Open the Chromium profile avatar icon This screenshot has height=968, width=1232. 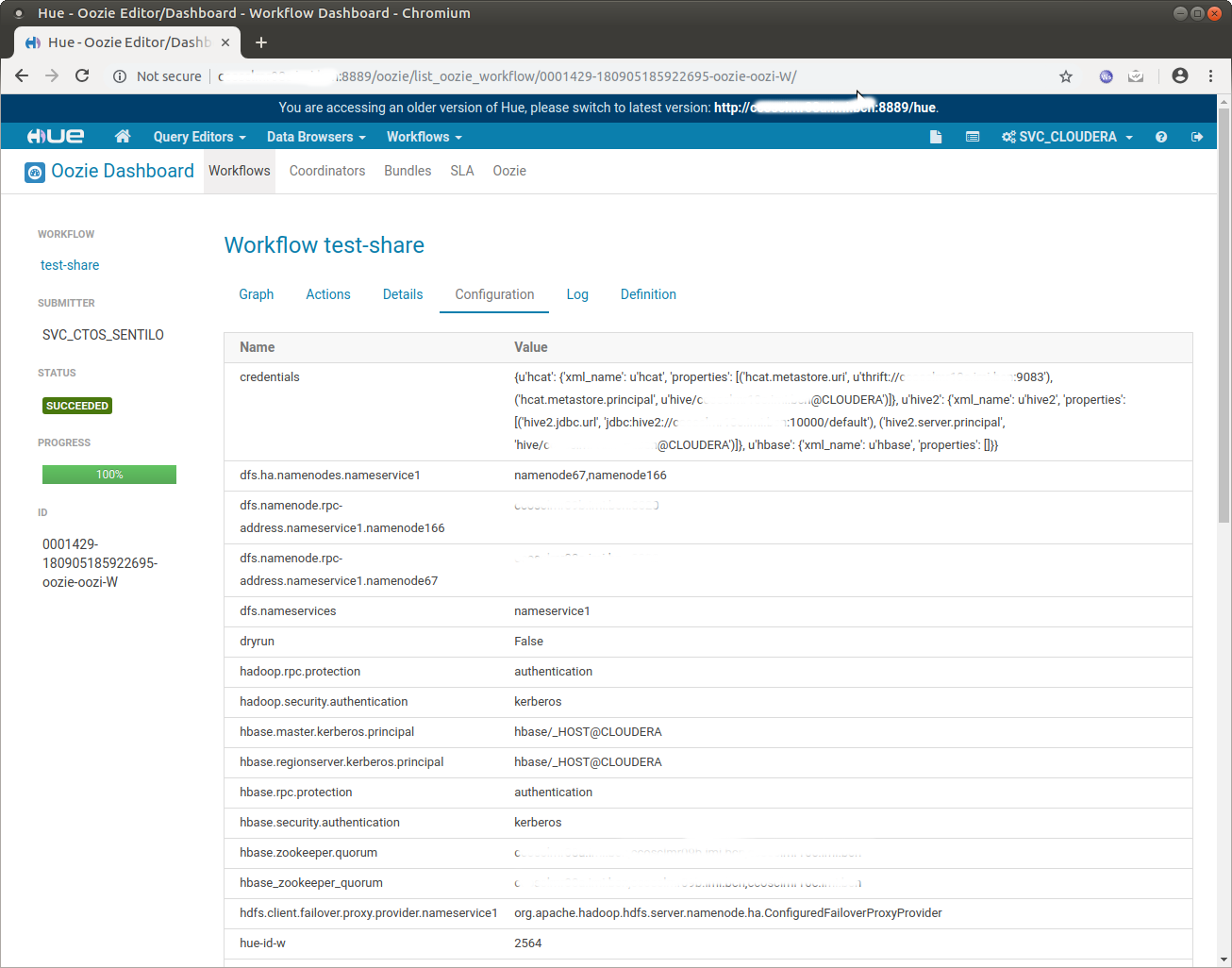[x=1179, y=75]
